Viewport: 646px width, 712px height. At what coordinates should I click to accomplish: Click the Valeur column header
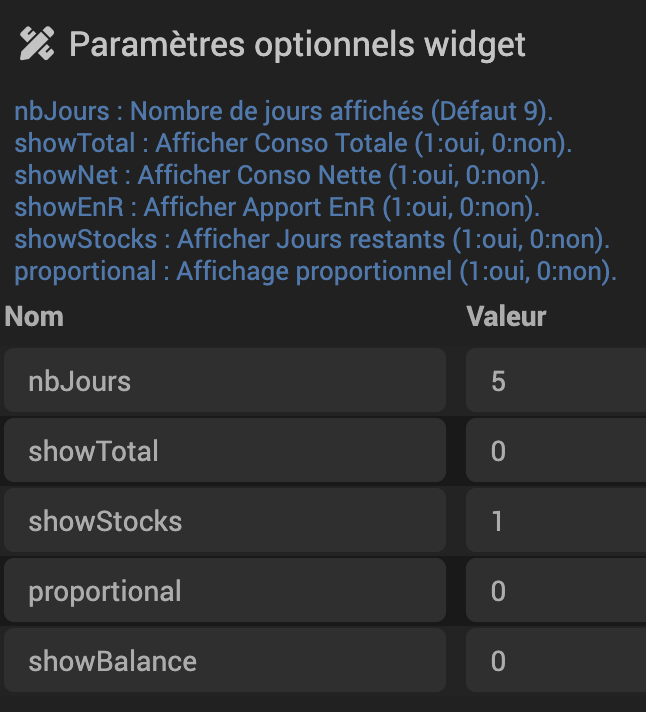click(x=506, y=317)
